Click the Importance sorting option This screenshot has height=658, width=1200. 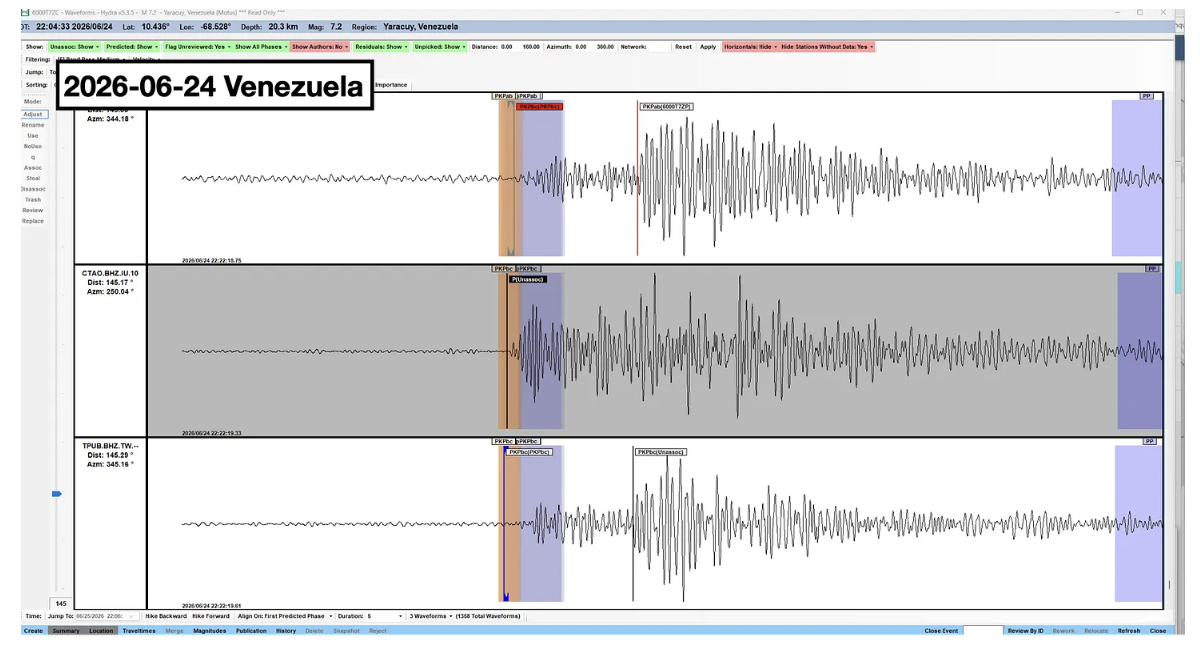pos(391,85)
